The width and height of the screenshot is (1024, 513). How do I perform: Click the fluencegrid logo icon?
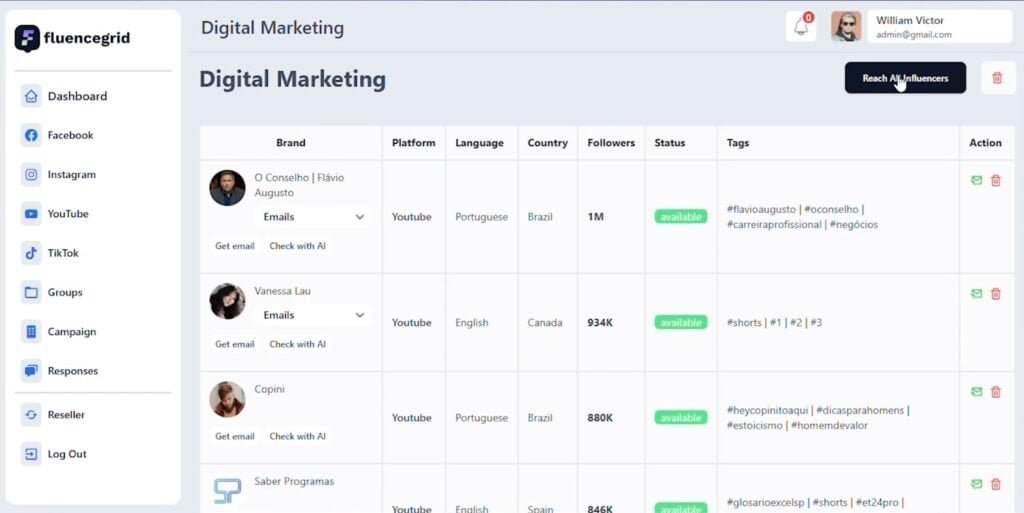[x=27, y=39]
